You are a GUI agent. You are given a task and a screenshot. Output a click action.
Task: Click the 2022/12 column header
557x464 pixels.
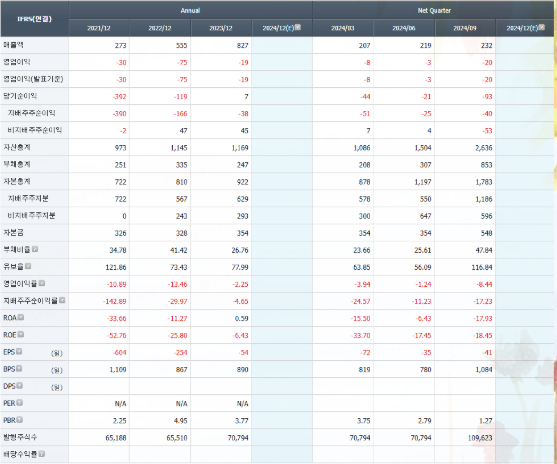160,28
